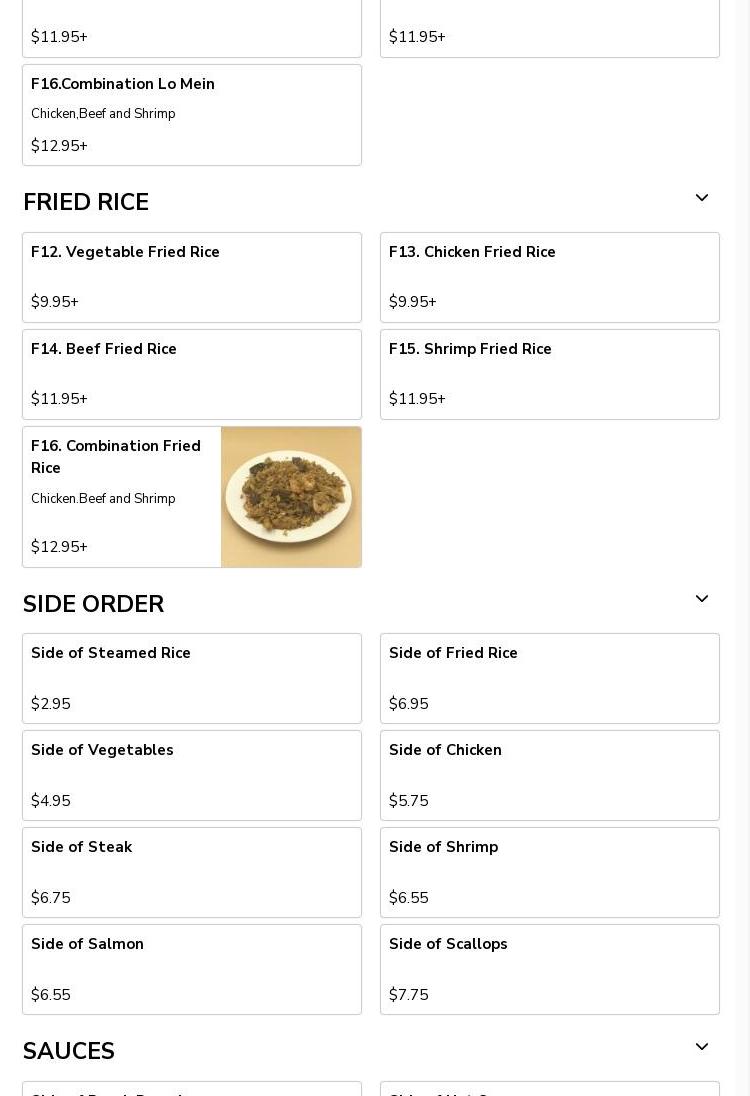This screenshot has height=1096, width=750.
Task: Collapse the SIDE ORDER section chevron
Action: click(x=702, y=600)
